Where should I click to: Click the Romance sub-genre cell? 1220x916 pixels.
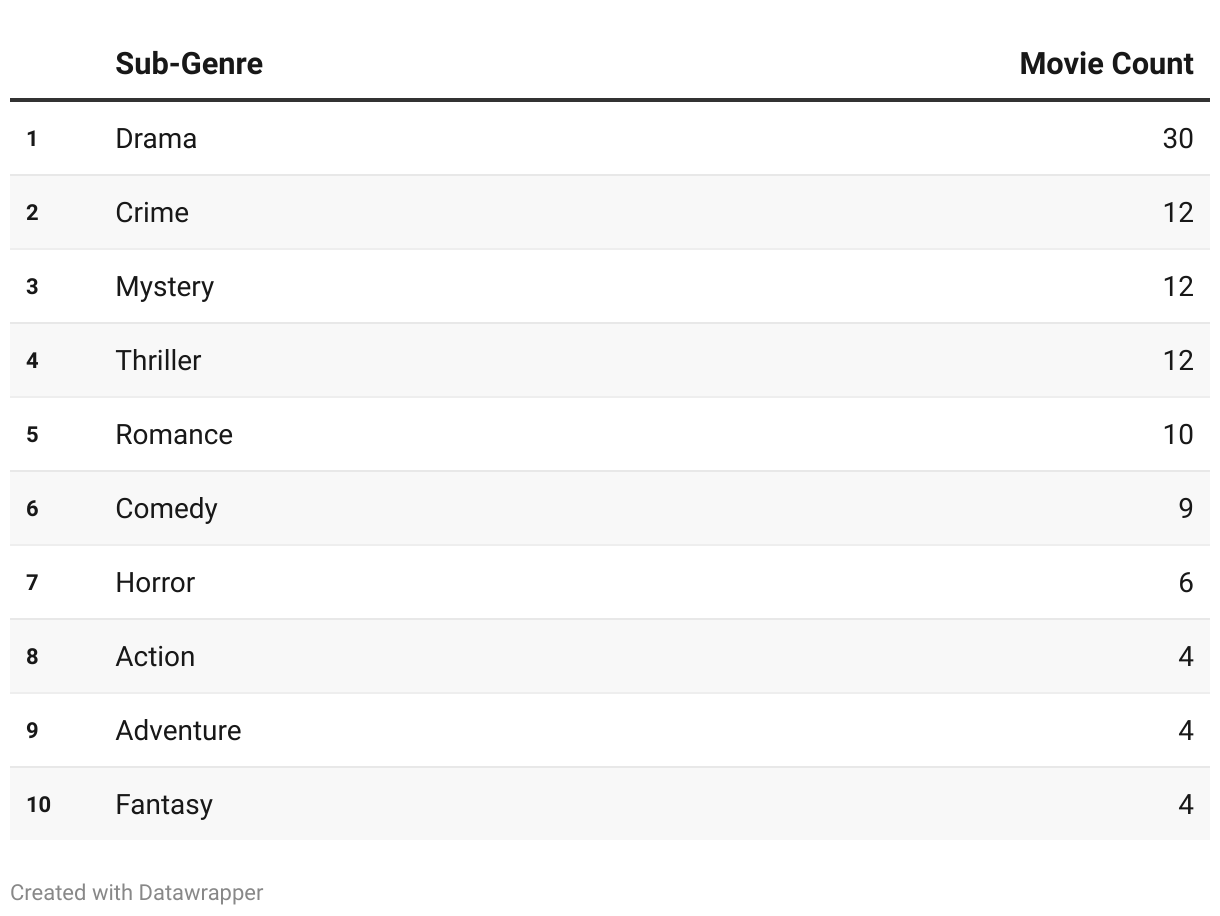[x=174, y=434]
